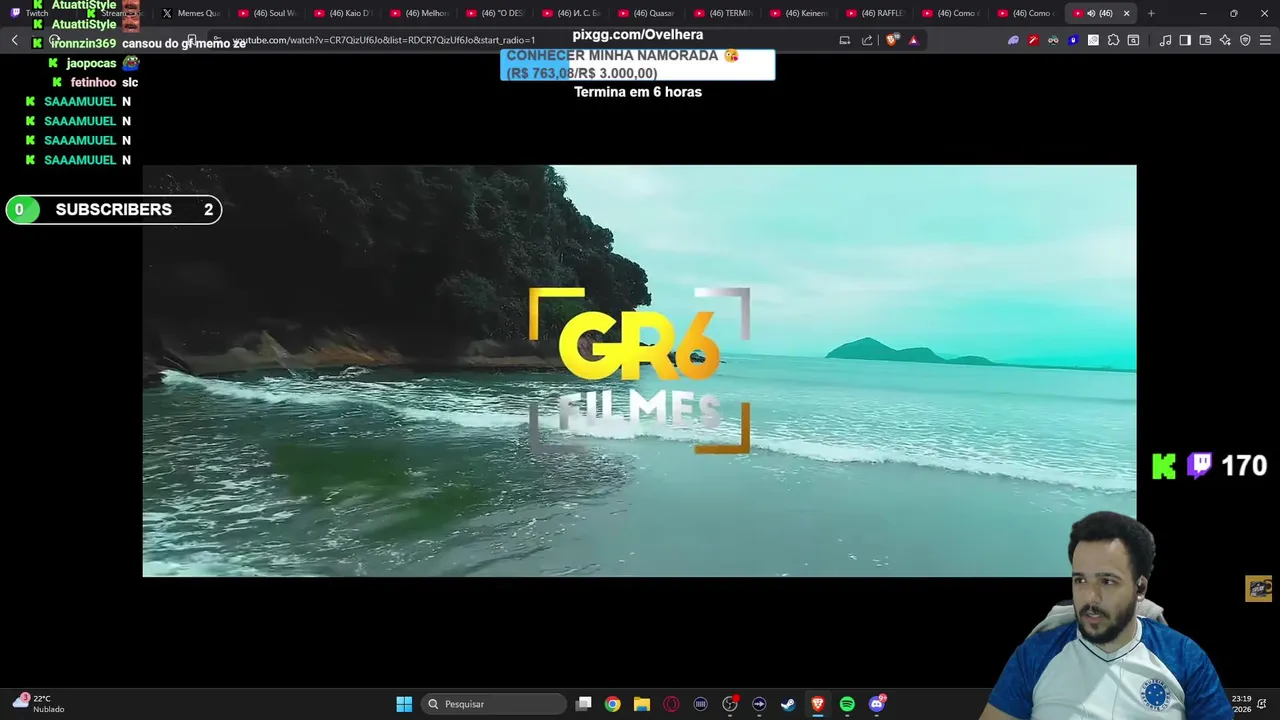Click chat username fetinhoo
The height and width of the screenshot is (720, 1280).
point(93,82)
